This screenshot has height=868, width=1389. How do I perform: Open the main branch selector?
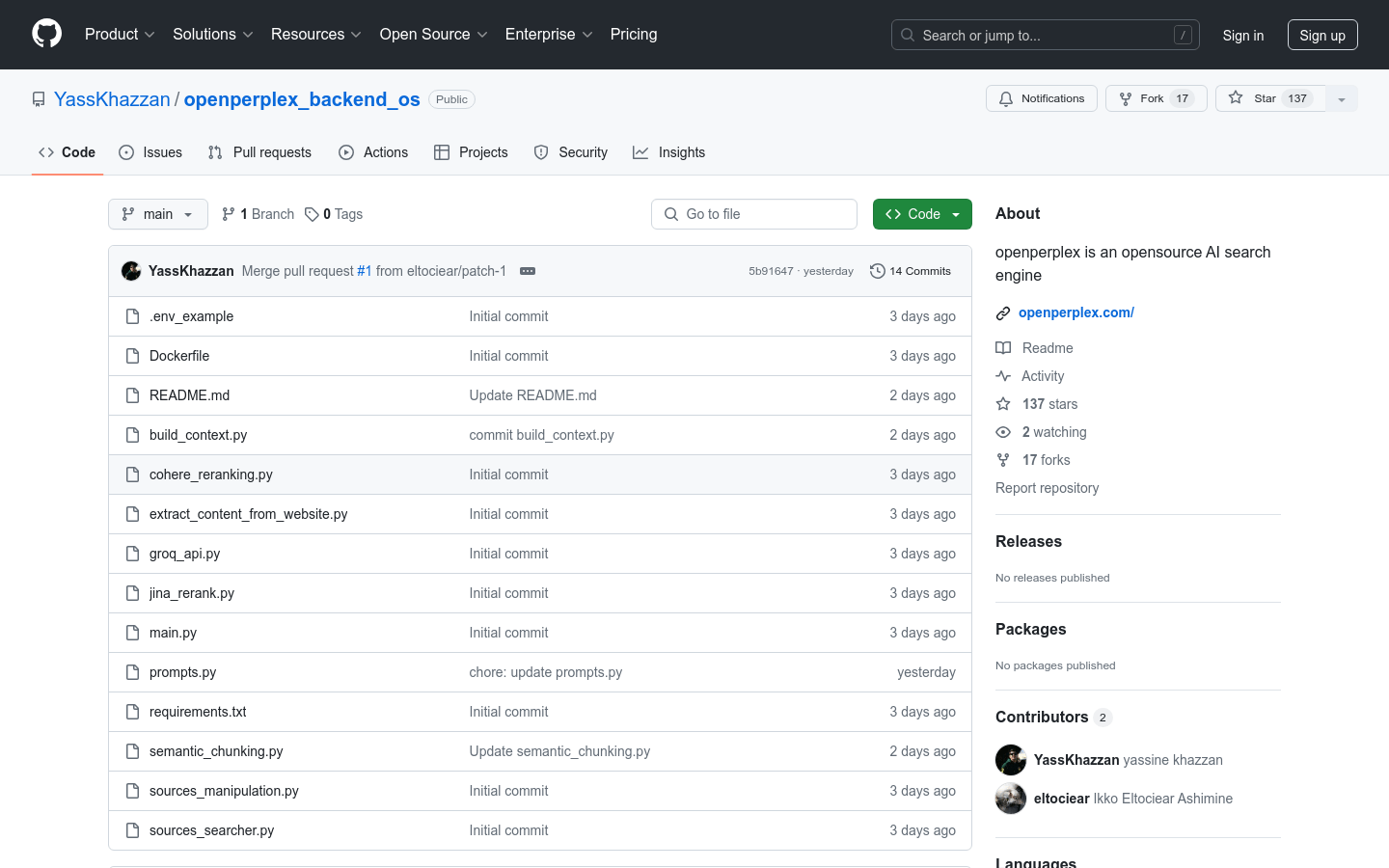[158, 214]
